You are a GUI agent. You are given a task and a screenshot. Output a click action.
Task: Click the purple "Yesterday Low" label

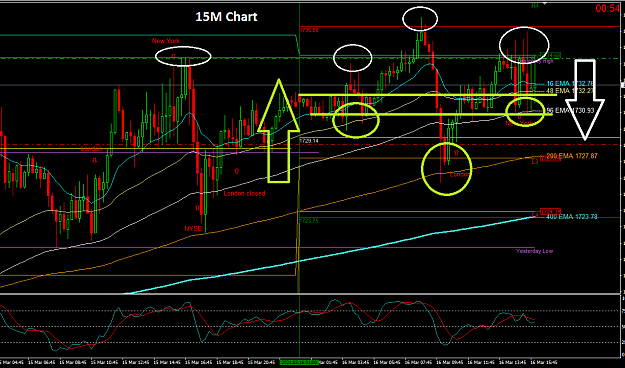534,251
